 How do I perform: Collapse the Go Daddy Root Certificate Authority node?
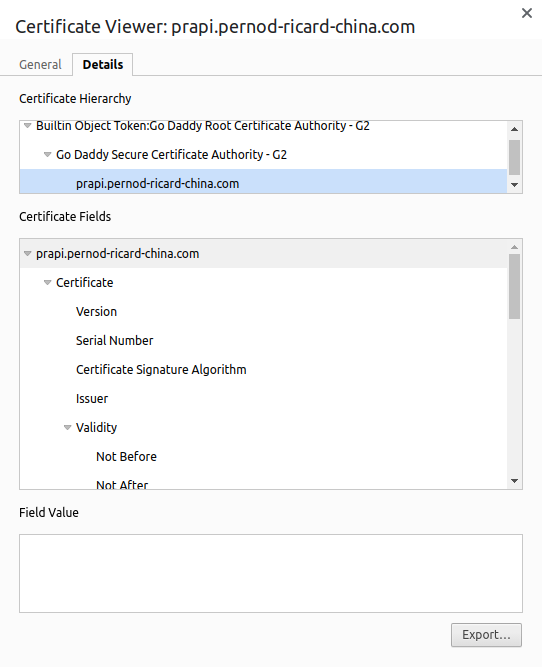tap(28, 125)
